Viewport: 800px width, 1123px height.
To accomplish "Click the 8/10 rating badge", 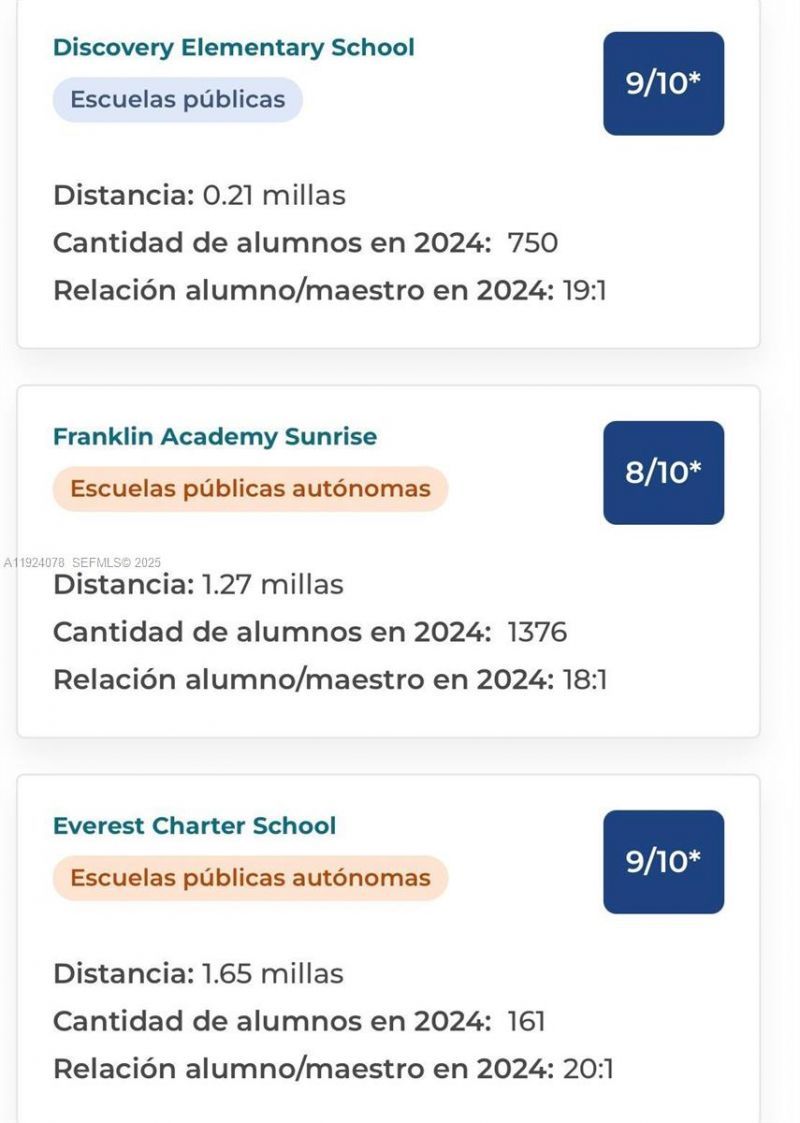I will pos(663,473).
